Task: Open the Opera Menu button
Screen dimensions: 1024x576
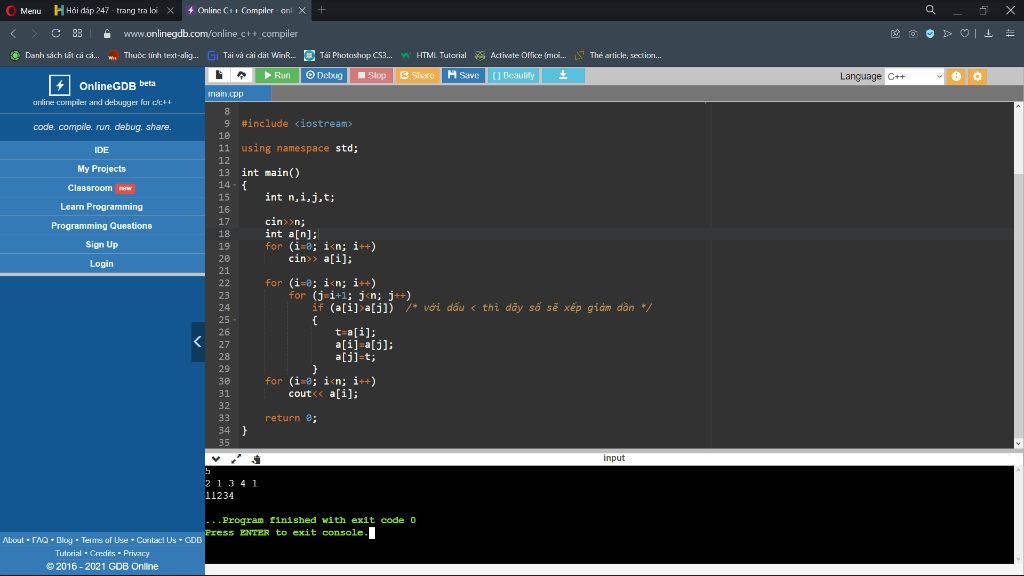Action: [24, 10]
